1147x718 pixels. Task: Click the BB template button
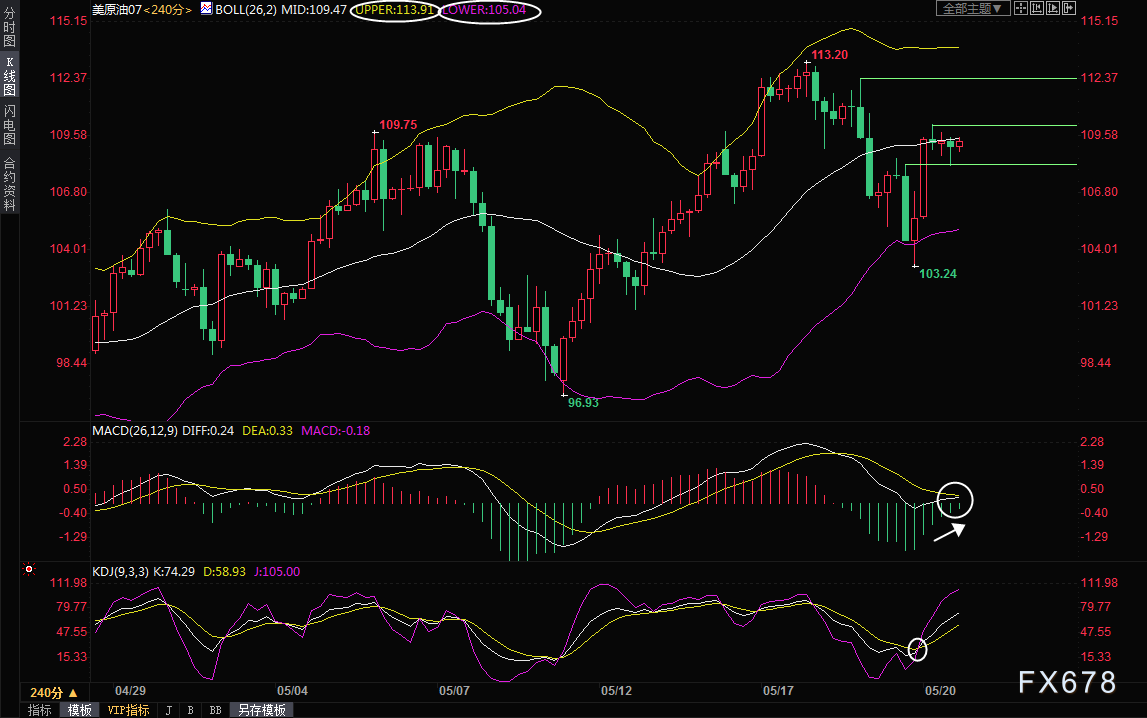coord(215,710)
